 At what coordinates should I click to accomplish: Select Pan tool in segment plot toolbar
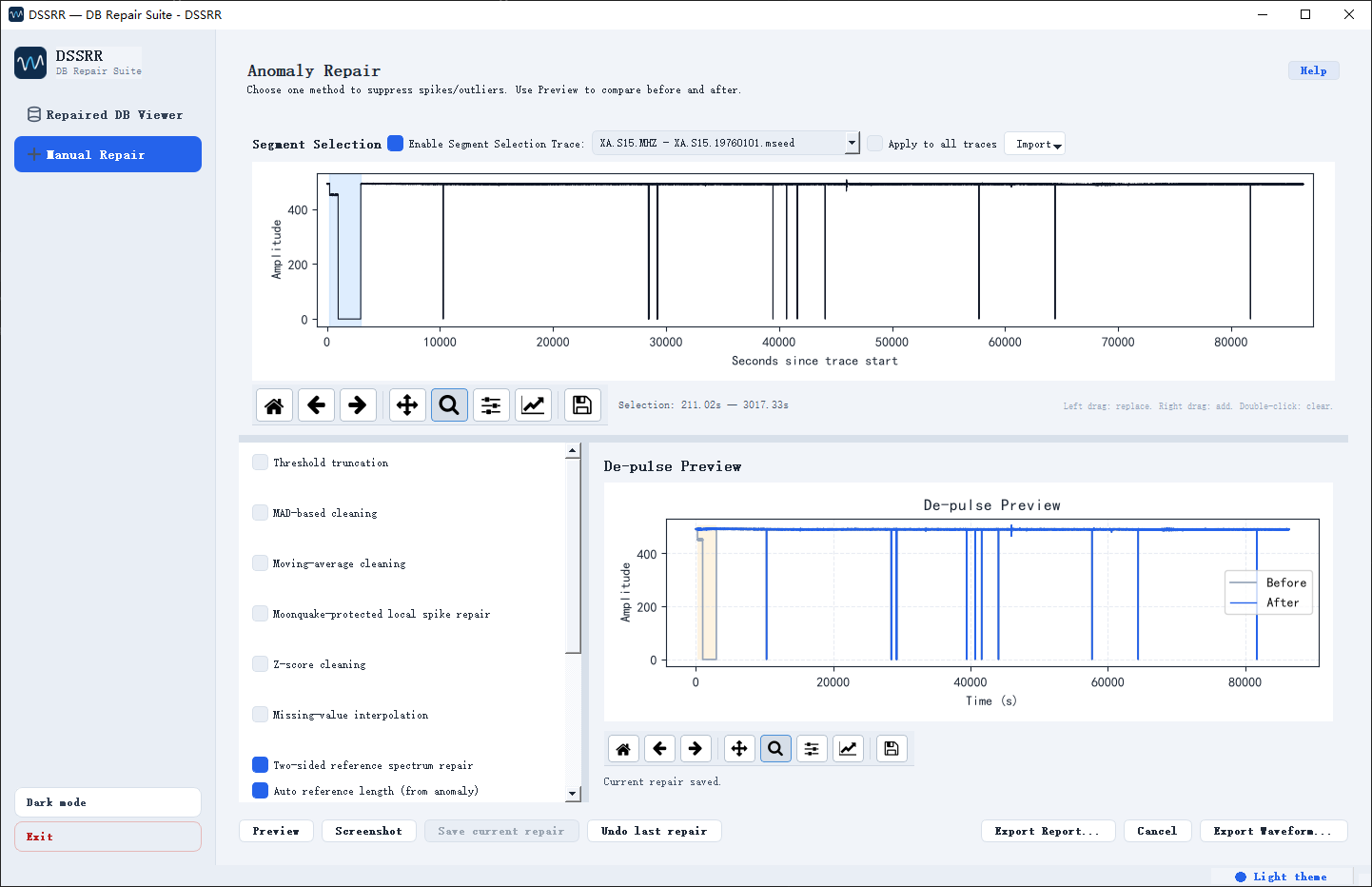pyautogui.click(x=407, y=405)
